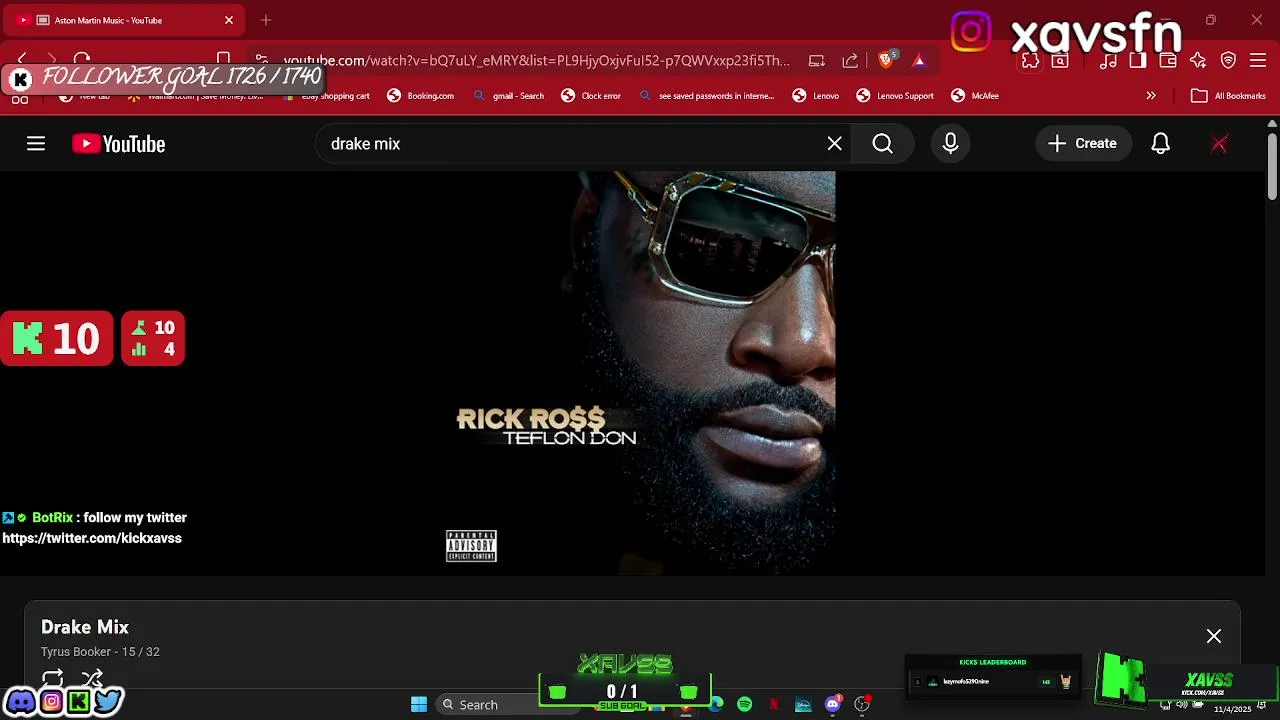Open McAfee bookmark

pos(975,96)
